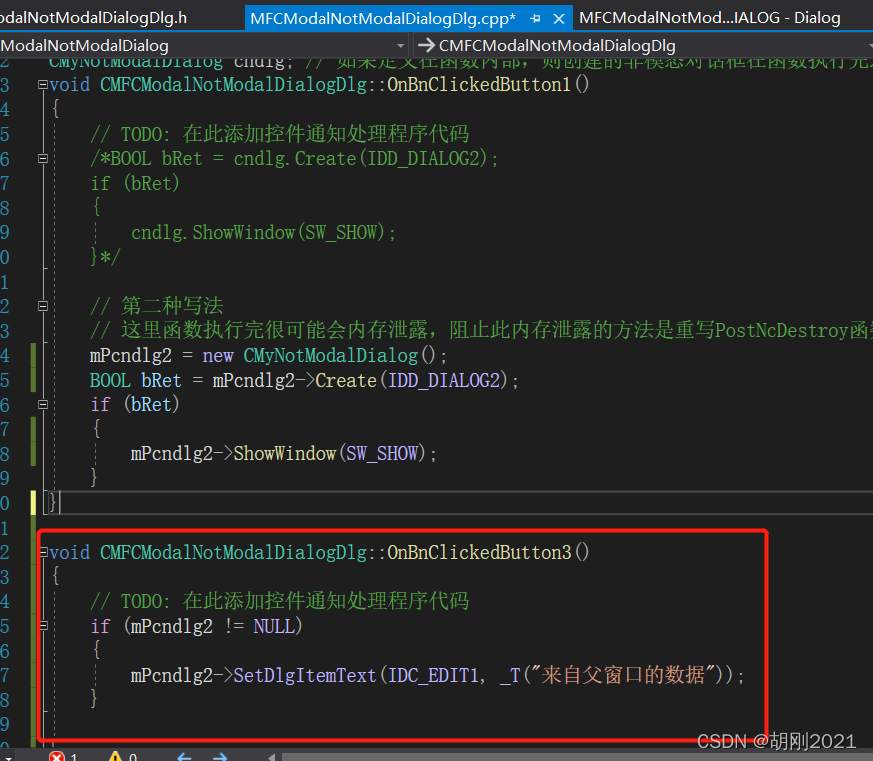This screenshot has height=761, width=873.
Task: Click the TODO comment inside OnBnClickedButton3
Action: 279,601
